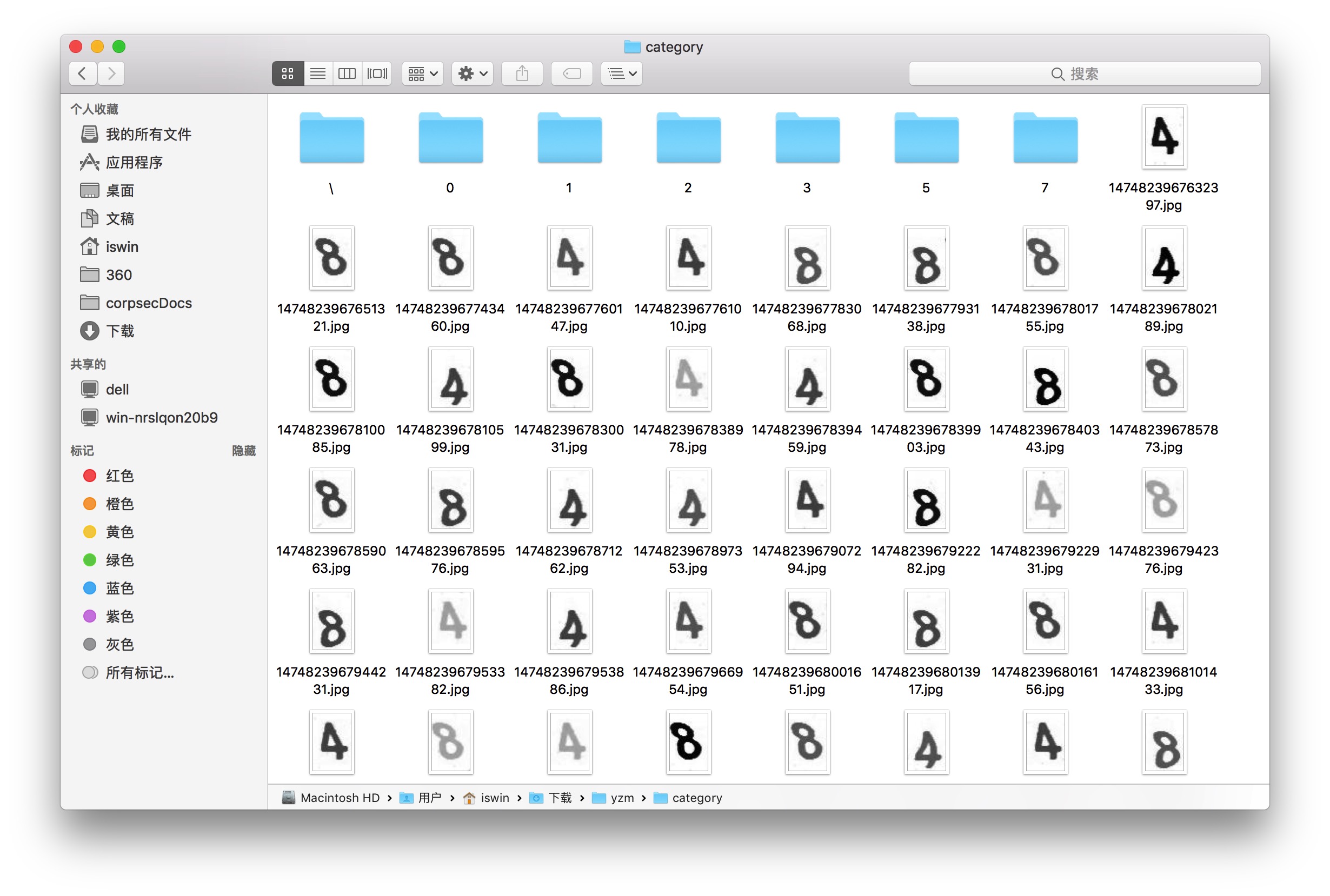Go back with the left arrow
The image size is (1330, 896).
point(83,73)
